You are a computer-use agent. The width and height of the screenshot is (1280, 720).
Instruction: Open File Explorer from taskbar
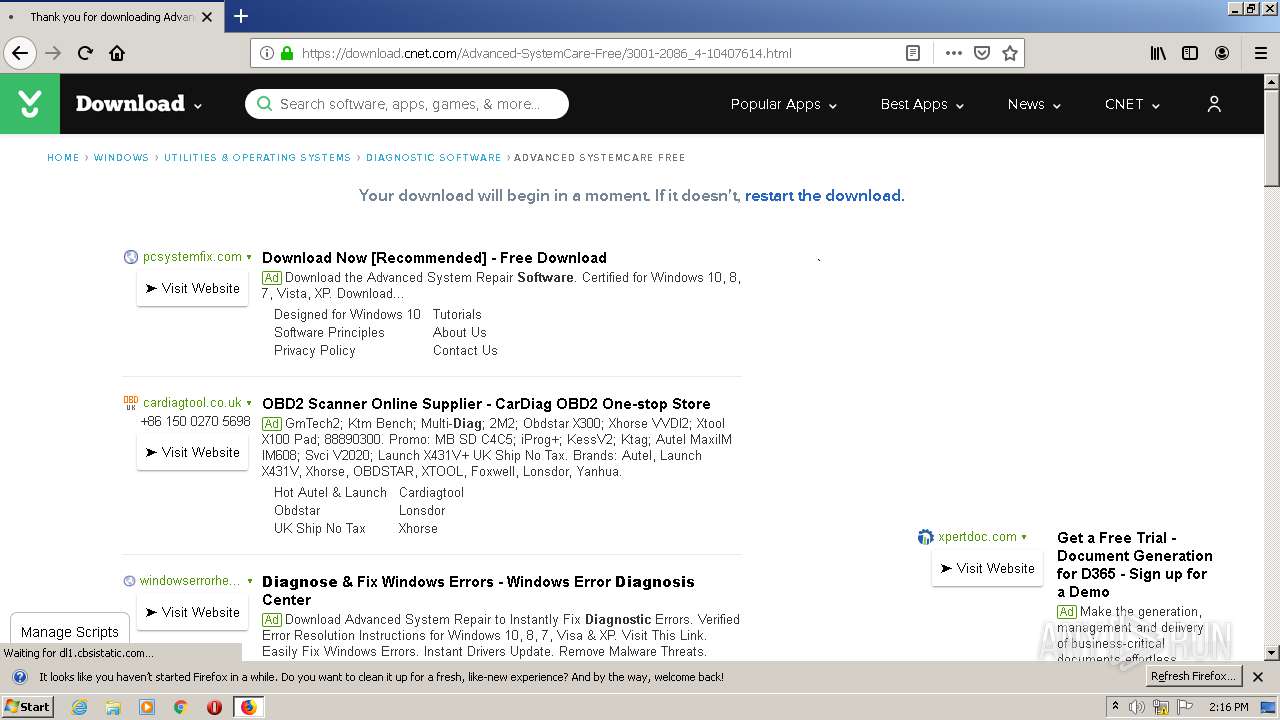tap(113, 707)
